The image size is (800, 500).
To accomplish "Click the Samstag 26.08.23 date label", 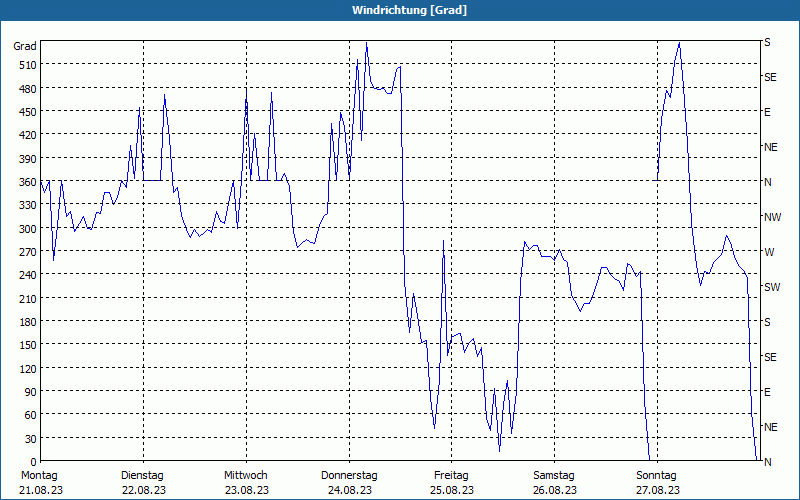I will (x=554, y=482).
